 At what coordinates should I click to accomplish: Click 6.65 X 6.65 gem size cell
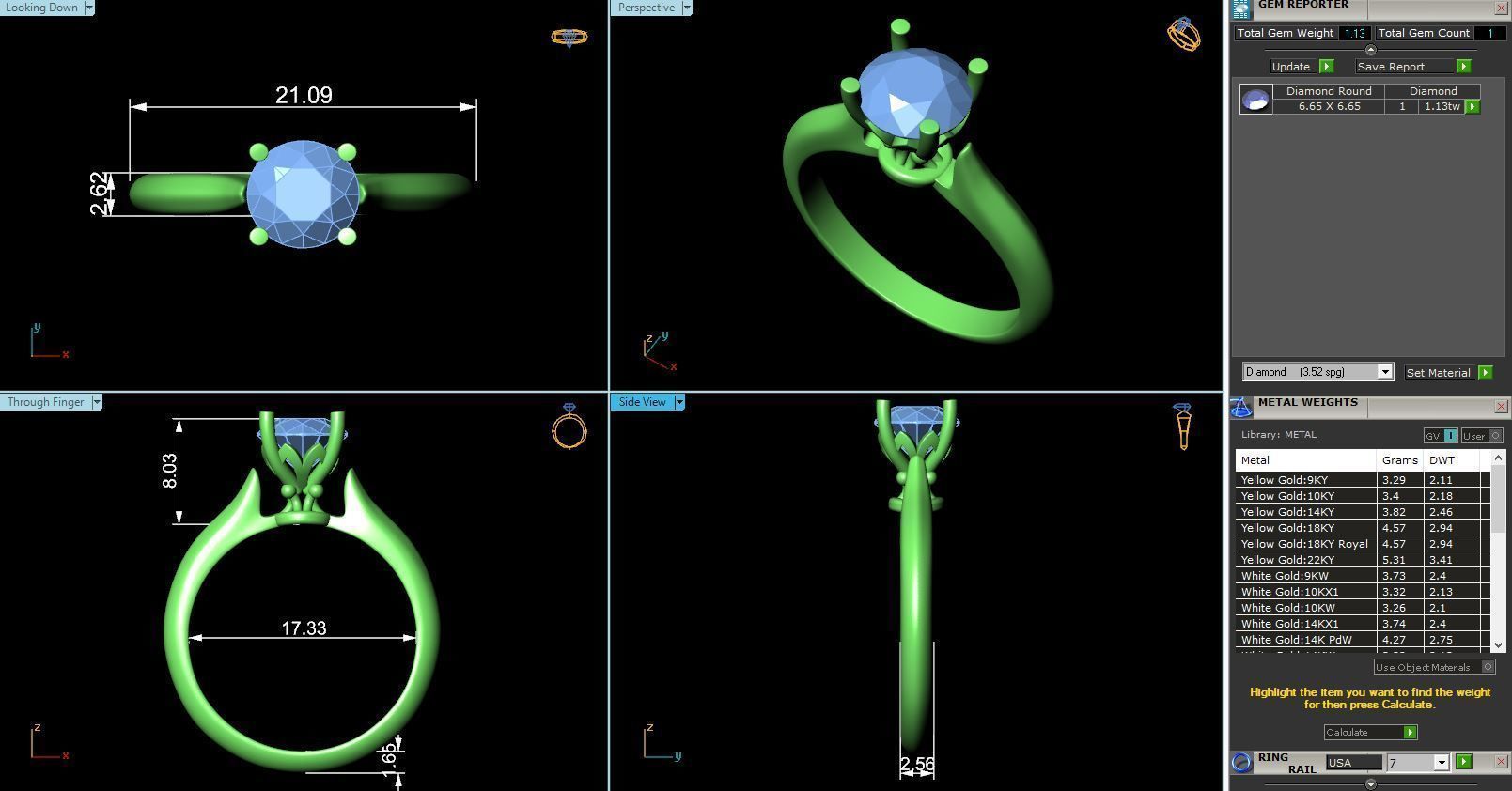point(1329,106)
